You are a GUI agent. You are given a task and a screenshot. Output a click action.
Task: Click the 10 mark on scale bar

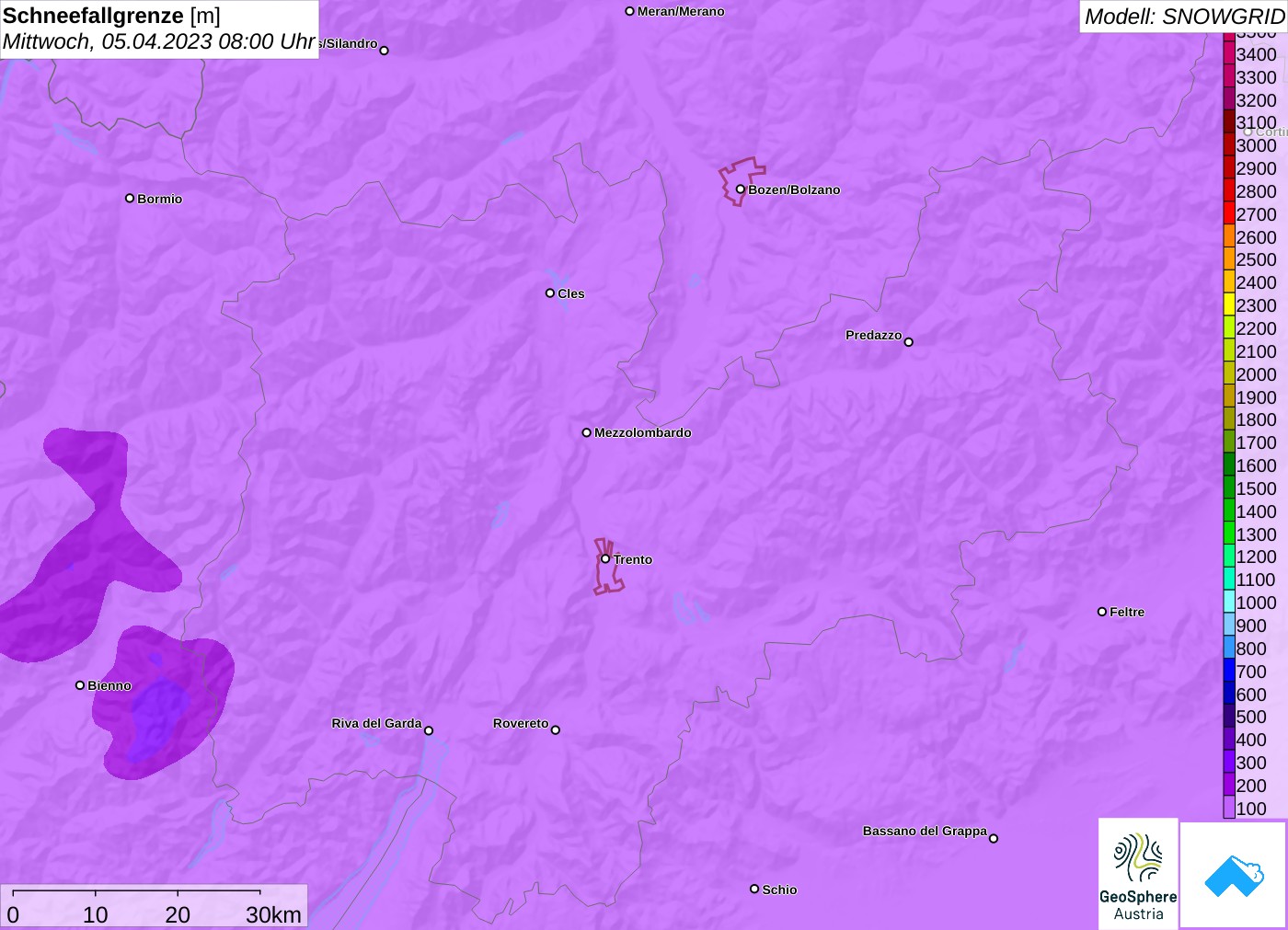96,914
